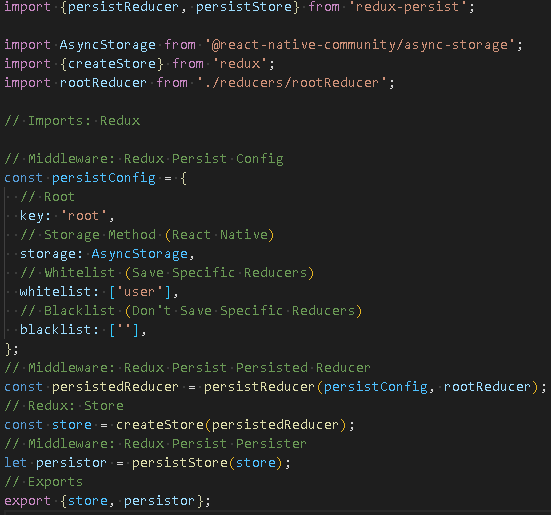The width and height of the screenshot is (551, 515).
Task: Click the rootReducer argument in persistReducer call
Action: 487,387
